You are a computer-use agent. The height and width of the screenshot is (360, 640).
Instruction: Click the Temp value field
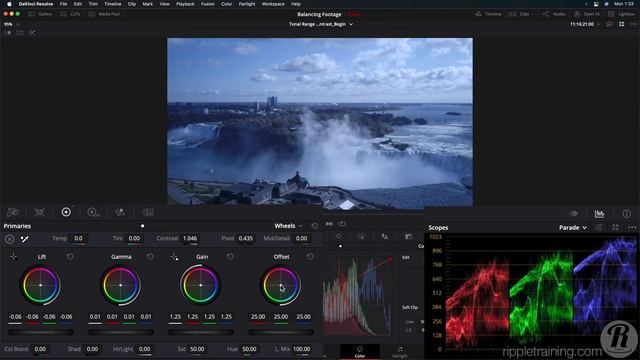point(78,238)
